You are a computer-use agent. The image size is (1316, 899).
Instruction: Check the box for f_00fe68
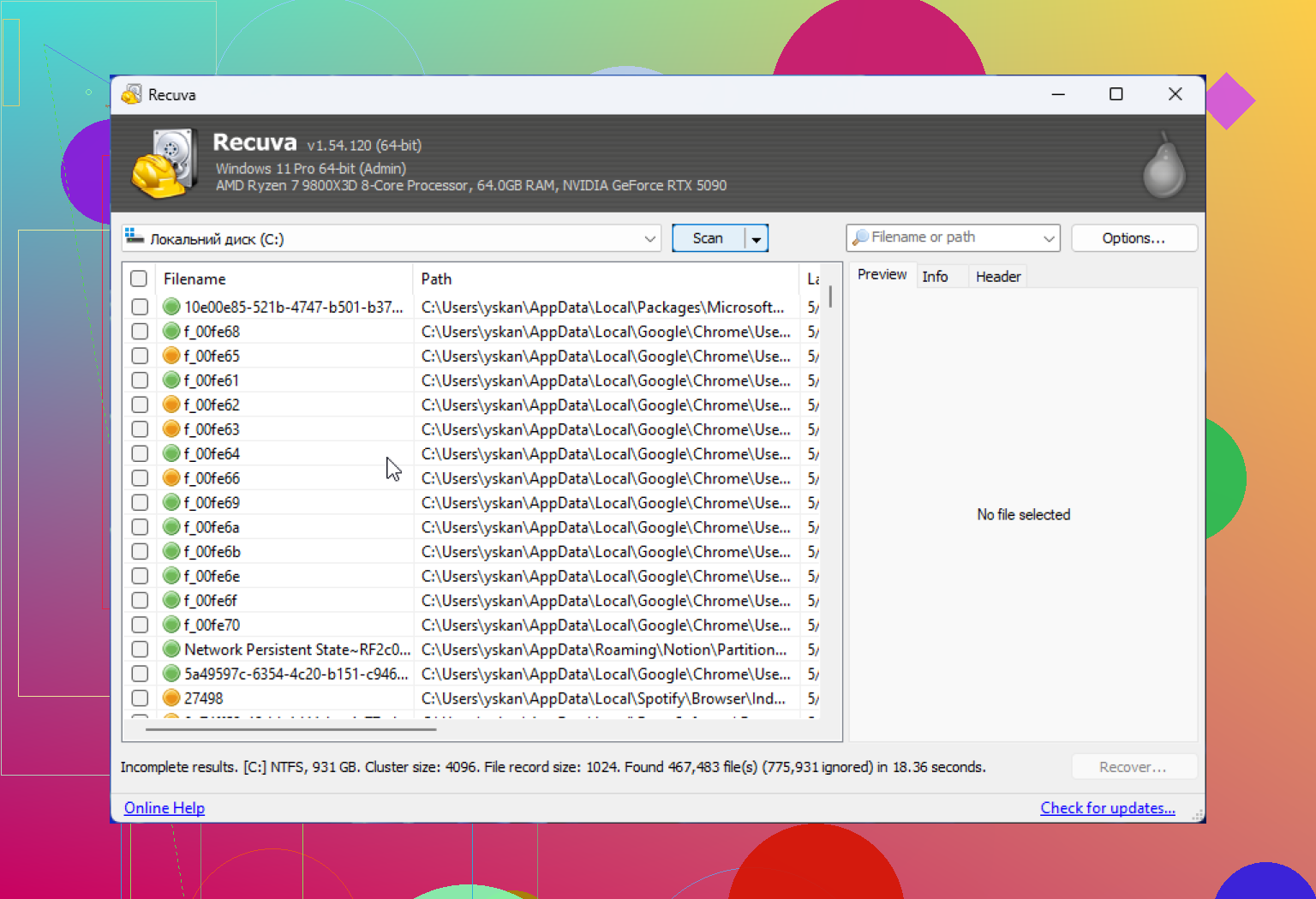tap(140, 331)
